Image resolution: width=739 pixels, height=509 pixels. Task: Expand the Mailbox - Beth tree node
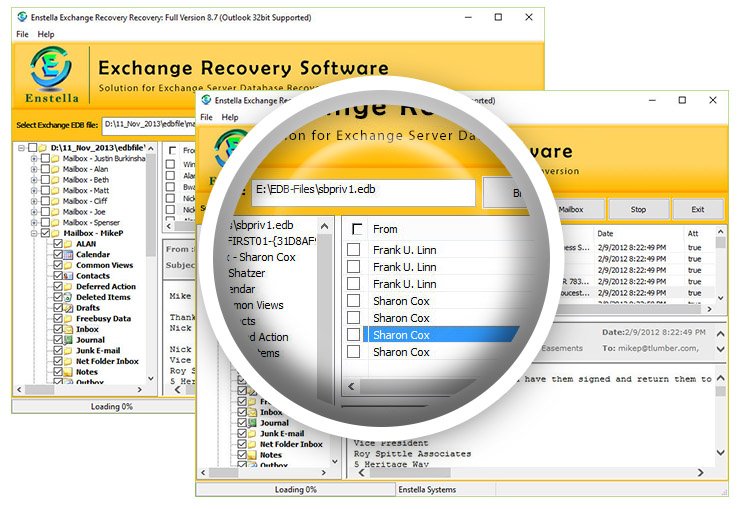34,180
